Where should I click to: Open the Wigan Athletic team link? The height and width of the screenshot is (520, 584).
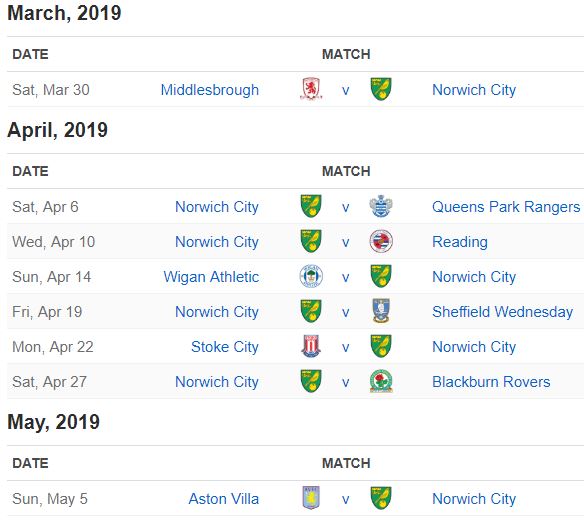click(x=211, y=277)
